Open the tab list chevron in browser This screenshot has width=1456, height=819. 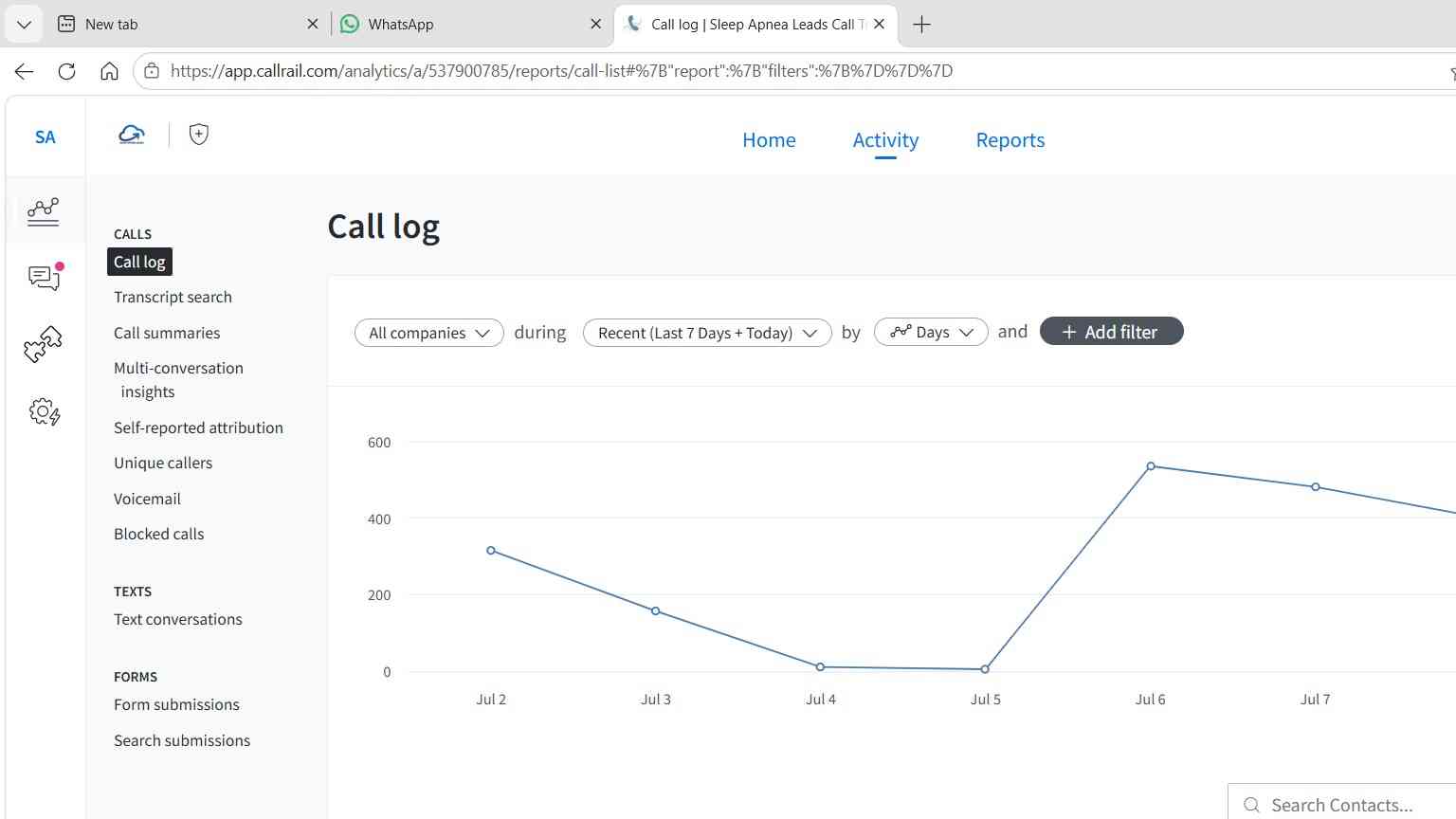pos(24,25)
